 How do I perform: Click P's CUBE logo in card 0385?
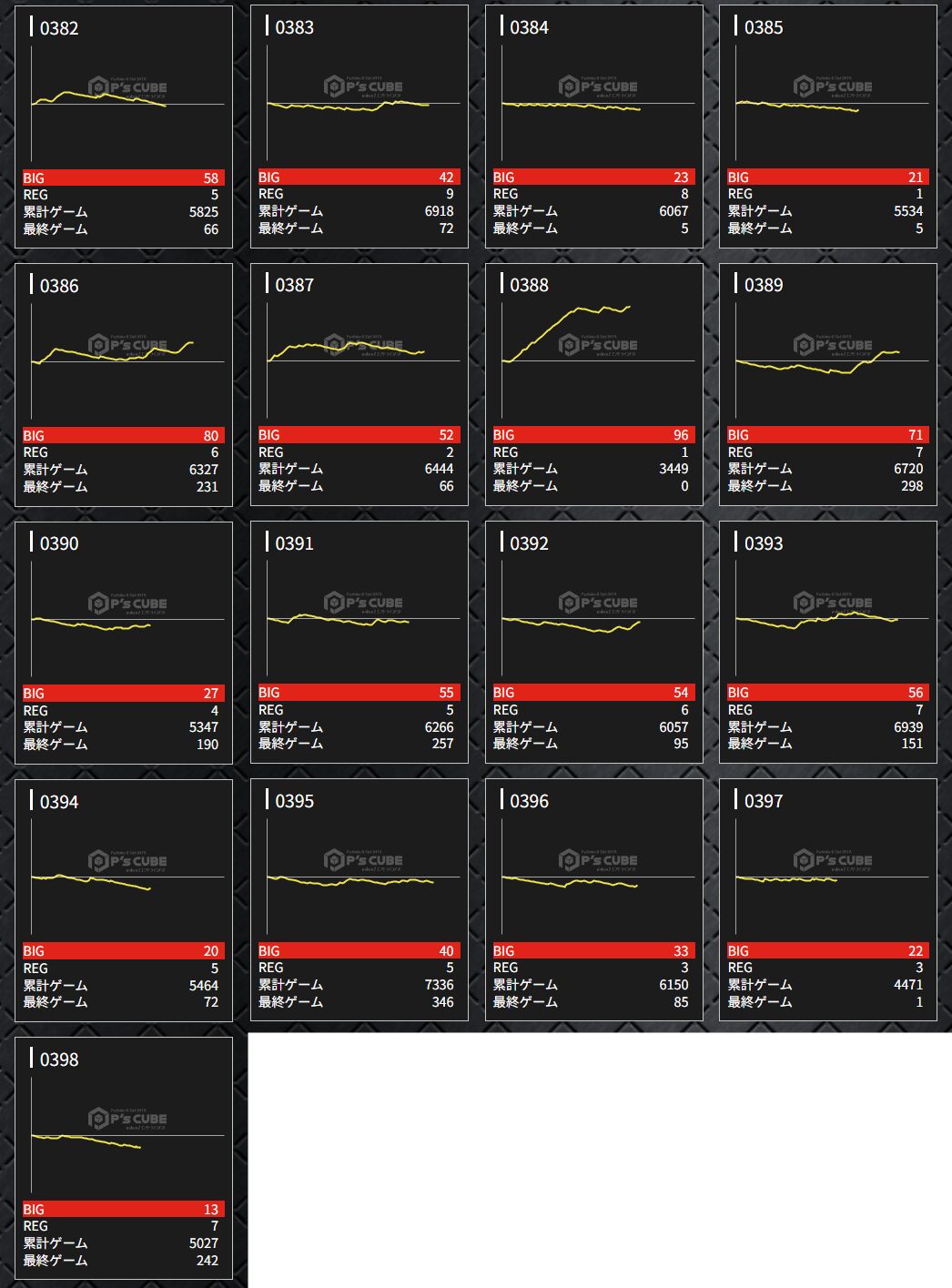point(832,86)
